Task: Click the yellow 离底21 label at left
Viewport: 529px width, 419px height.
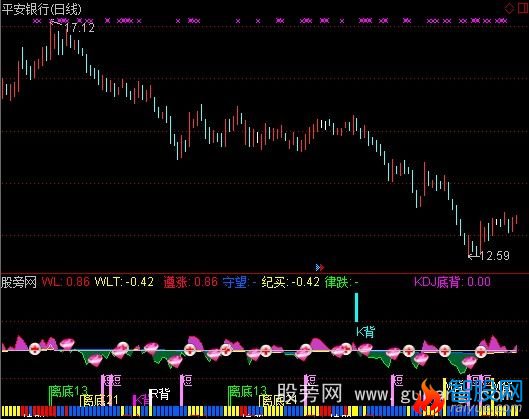Action: tap(100, 400)
